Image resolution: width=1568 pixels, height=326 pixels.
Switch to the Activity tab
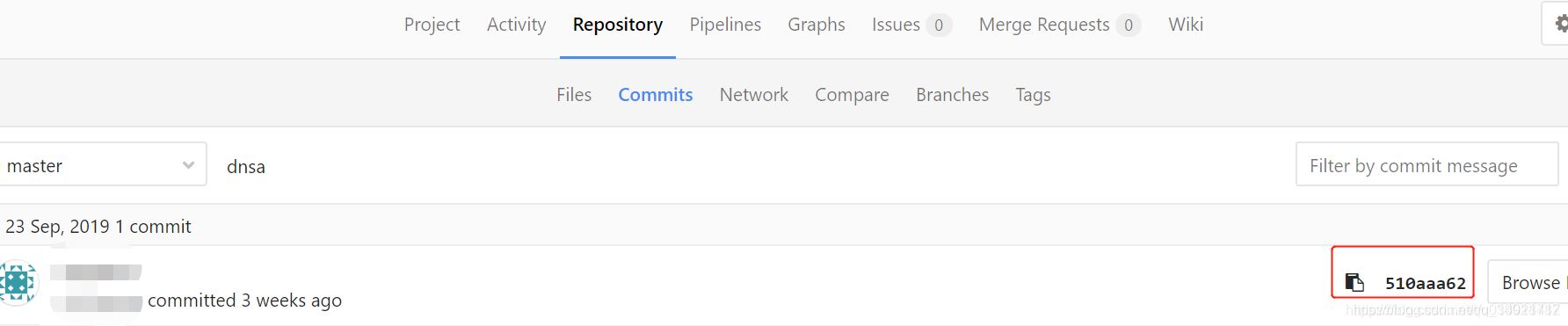[517, 25]
